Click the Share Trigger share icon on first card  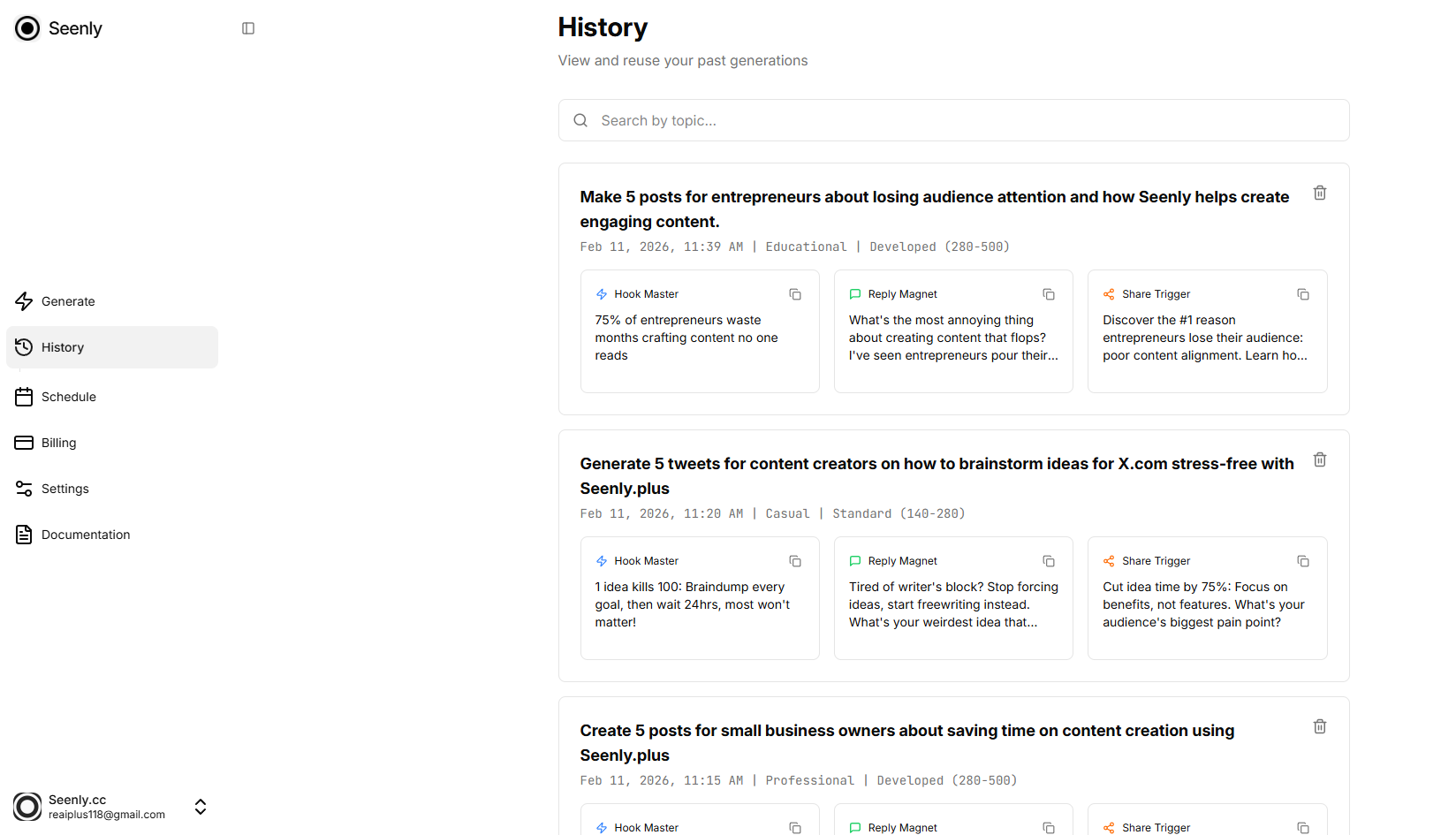click(x=1109, y=293)
